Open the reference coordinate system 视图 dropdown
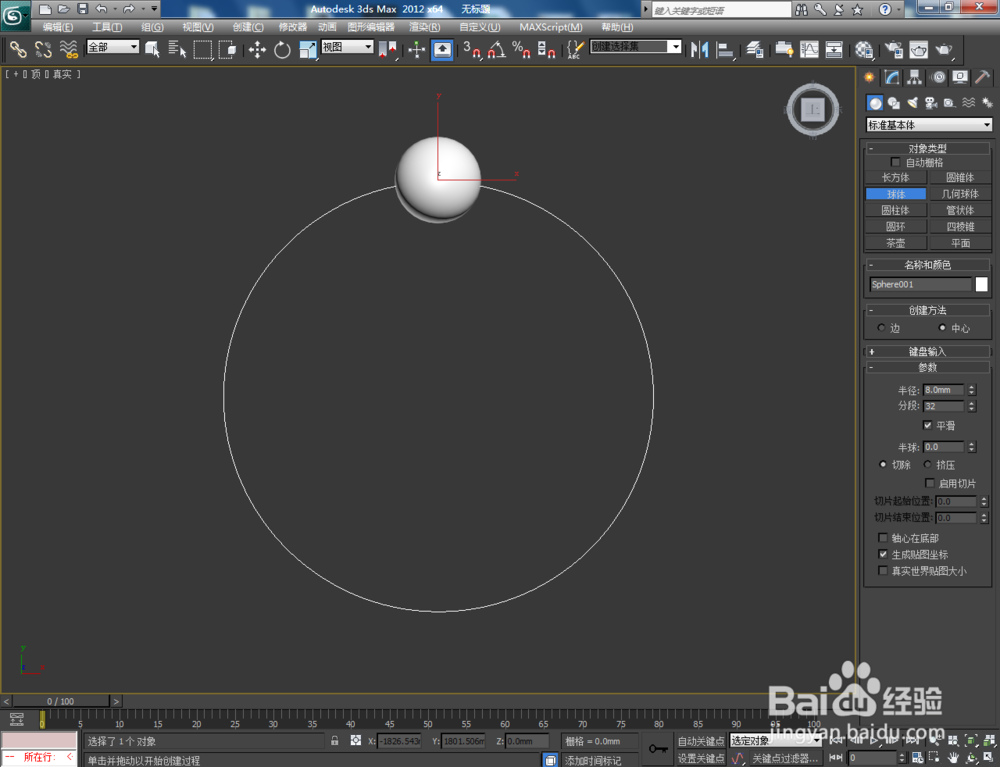Viewport: 1000px width, 767px height. coord(346,46)
